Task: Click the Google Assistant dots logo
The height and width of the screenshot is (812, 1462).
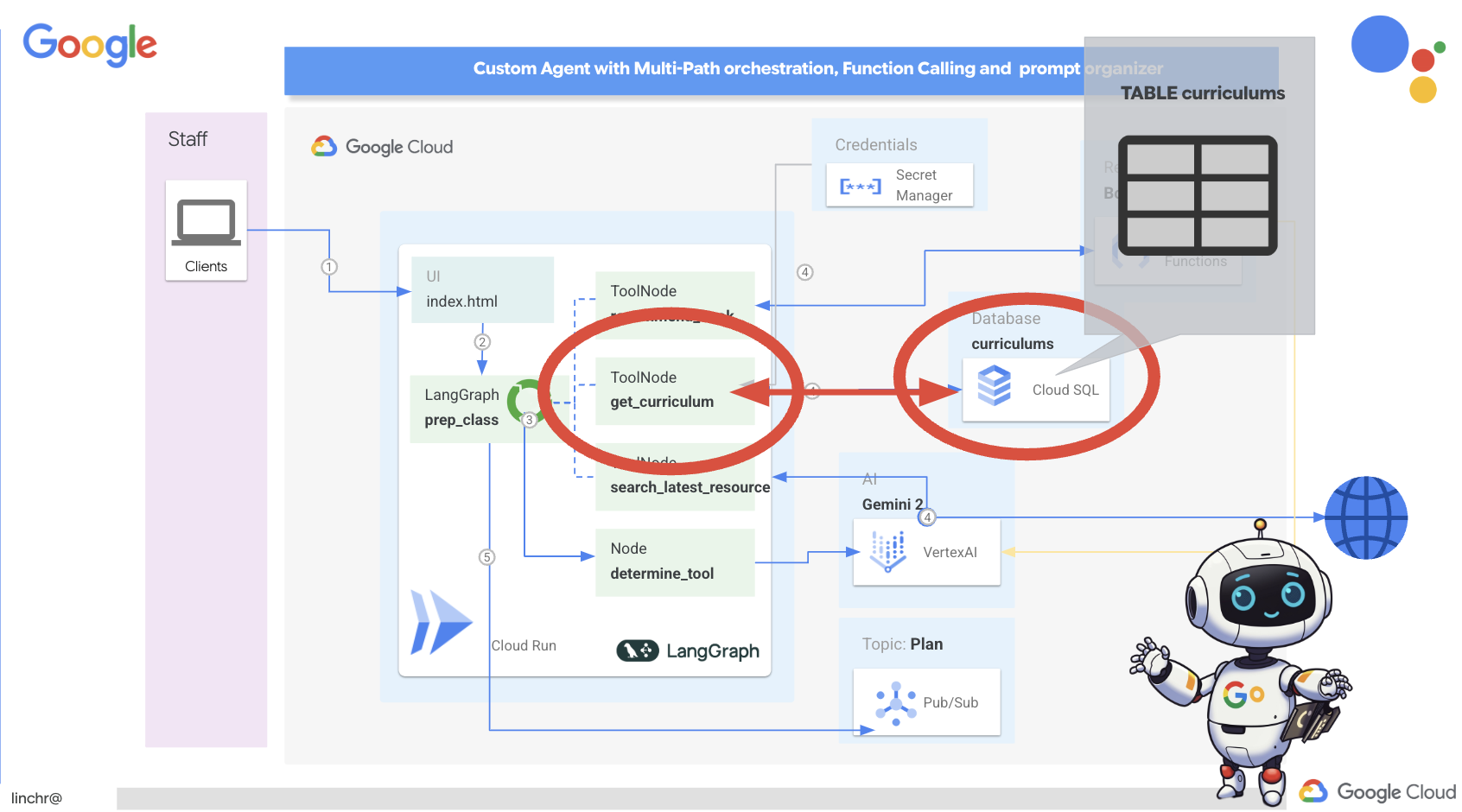Action: [1397, 58]
